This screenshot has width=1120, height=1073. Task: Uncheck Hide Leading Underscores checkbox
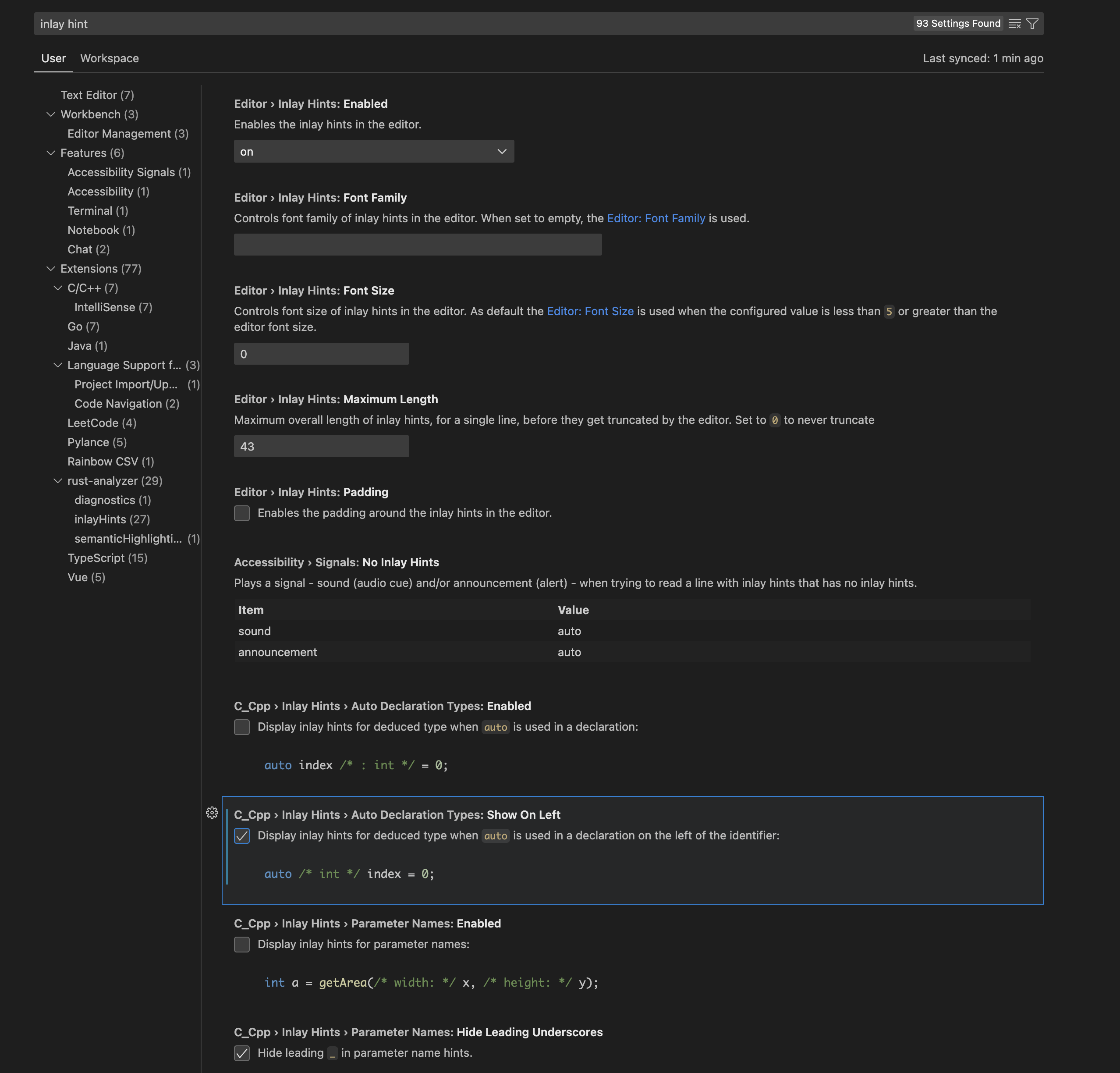click(x=242, y=1052)
